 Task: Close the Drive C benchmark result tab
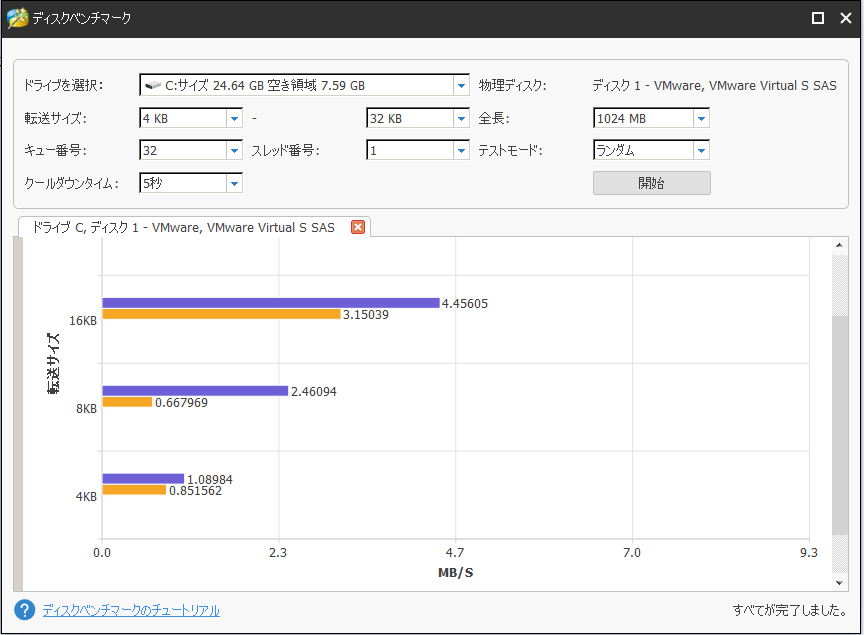click(358, 227)
